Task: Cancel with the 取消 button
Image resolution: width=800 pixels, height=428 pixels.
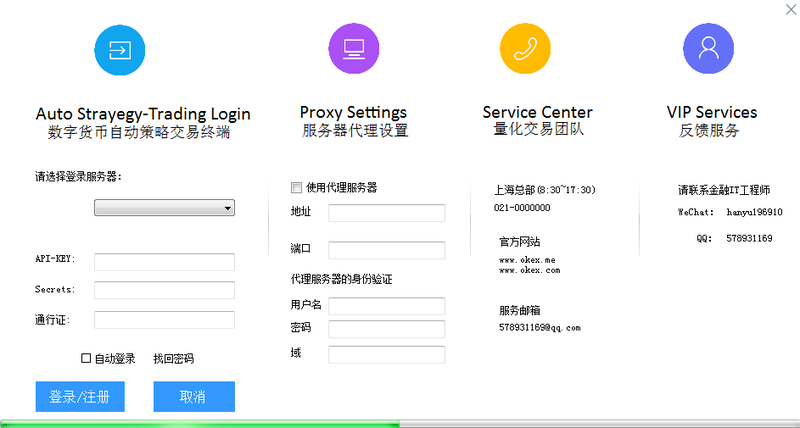Action: (x=194, y=396)
